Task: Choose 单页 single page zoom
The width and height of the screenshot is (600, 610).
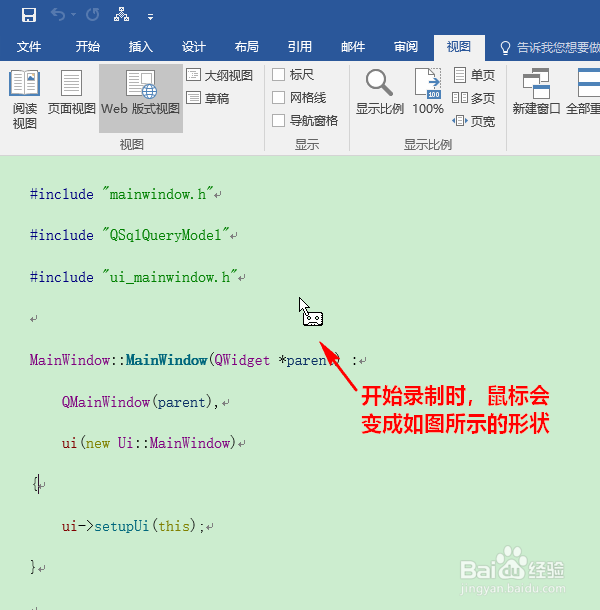Action: pyautogui.click(x=474, y=75)
